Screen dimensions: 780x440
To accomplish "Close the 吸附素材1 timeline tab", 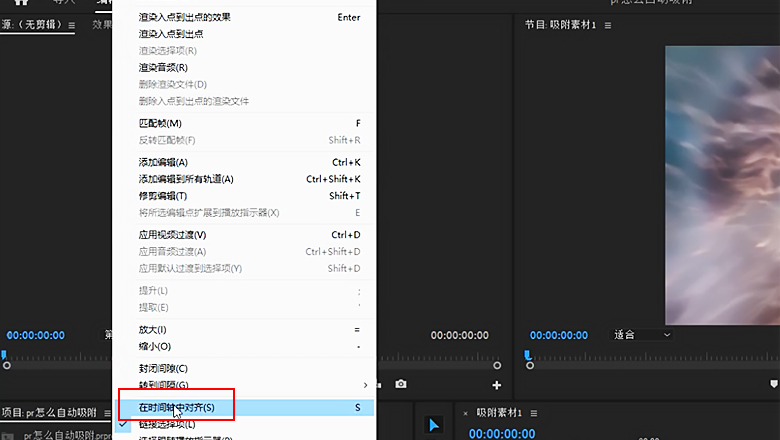I will (466, 413).
